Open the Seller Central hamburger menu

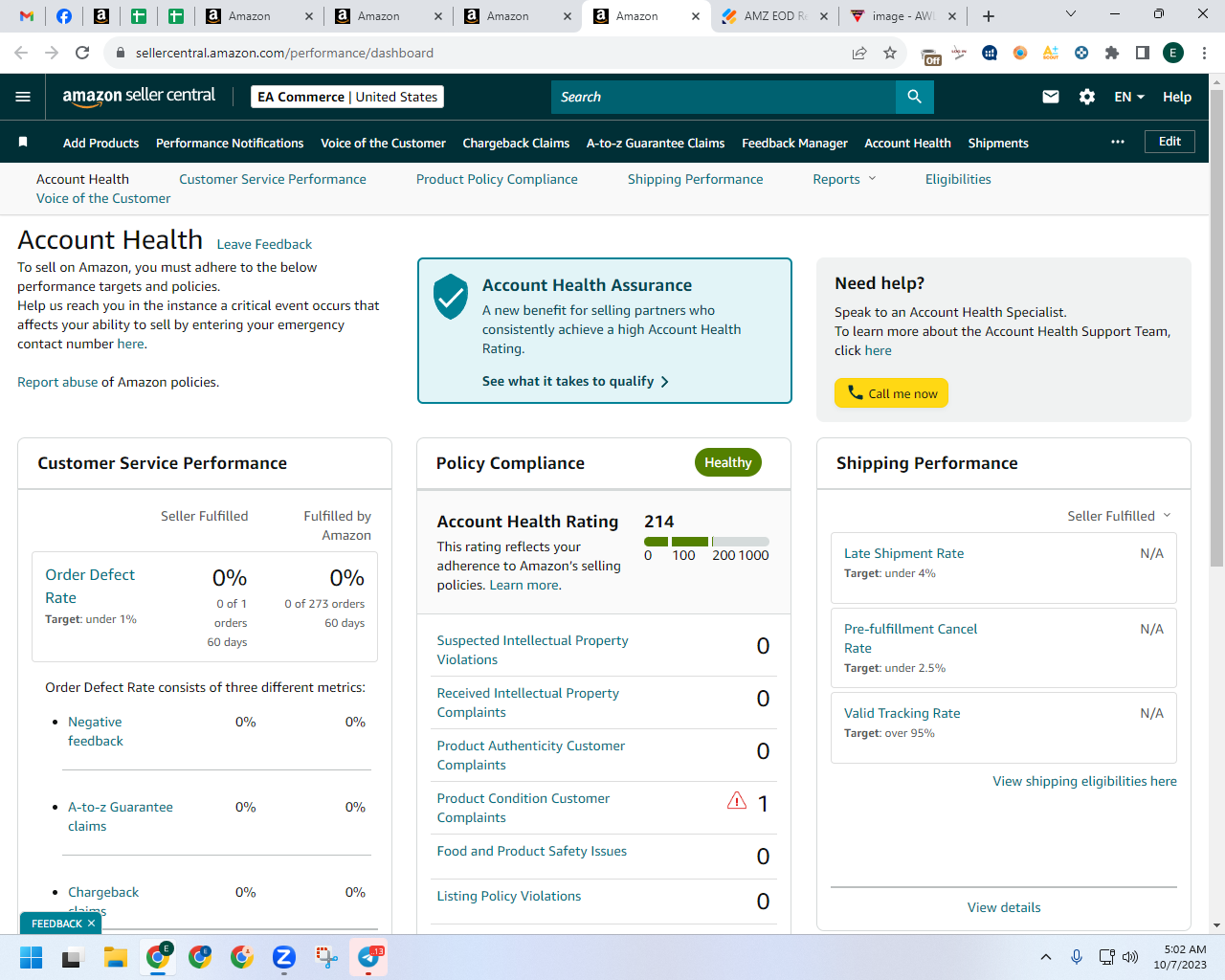point(23,97)
